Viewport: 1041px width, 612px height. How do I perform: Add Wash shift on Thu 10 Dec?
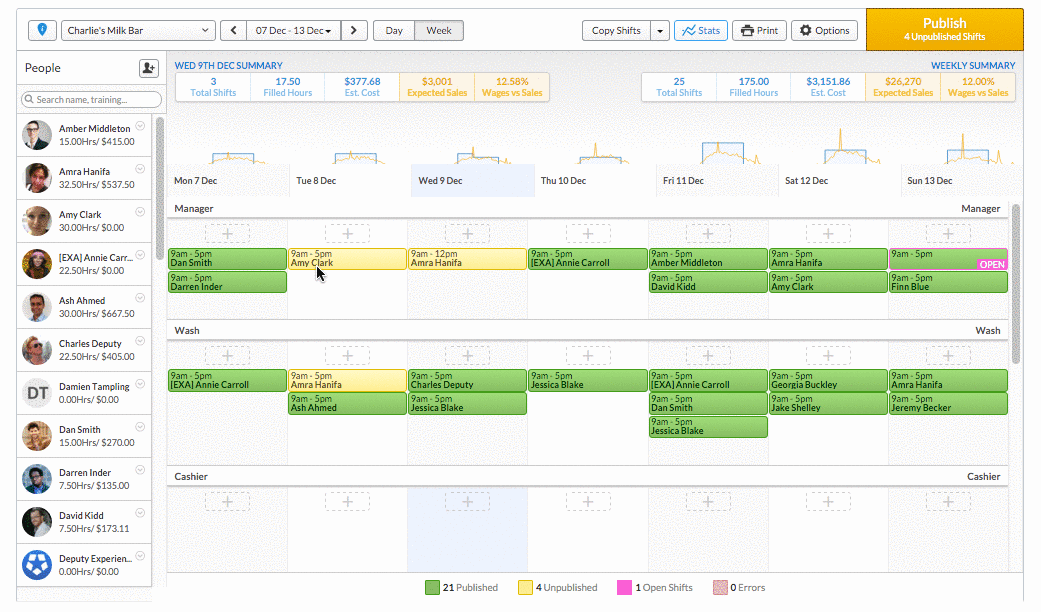coord(588,355)
